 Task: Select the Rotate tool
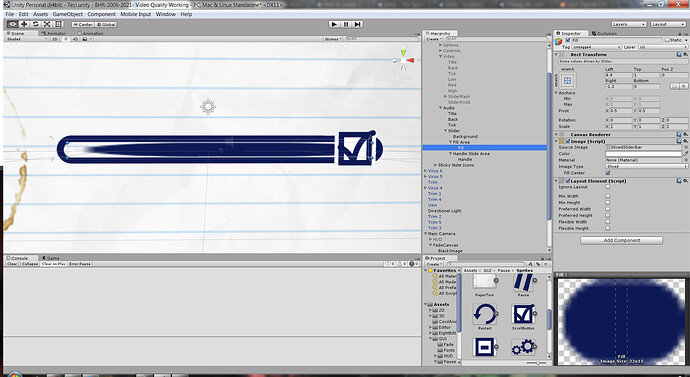point(36,24)
